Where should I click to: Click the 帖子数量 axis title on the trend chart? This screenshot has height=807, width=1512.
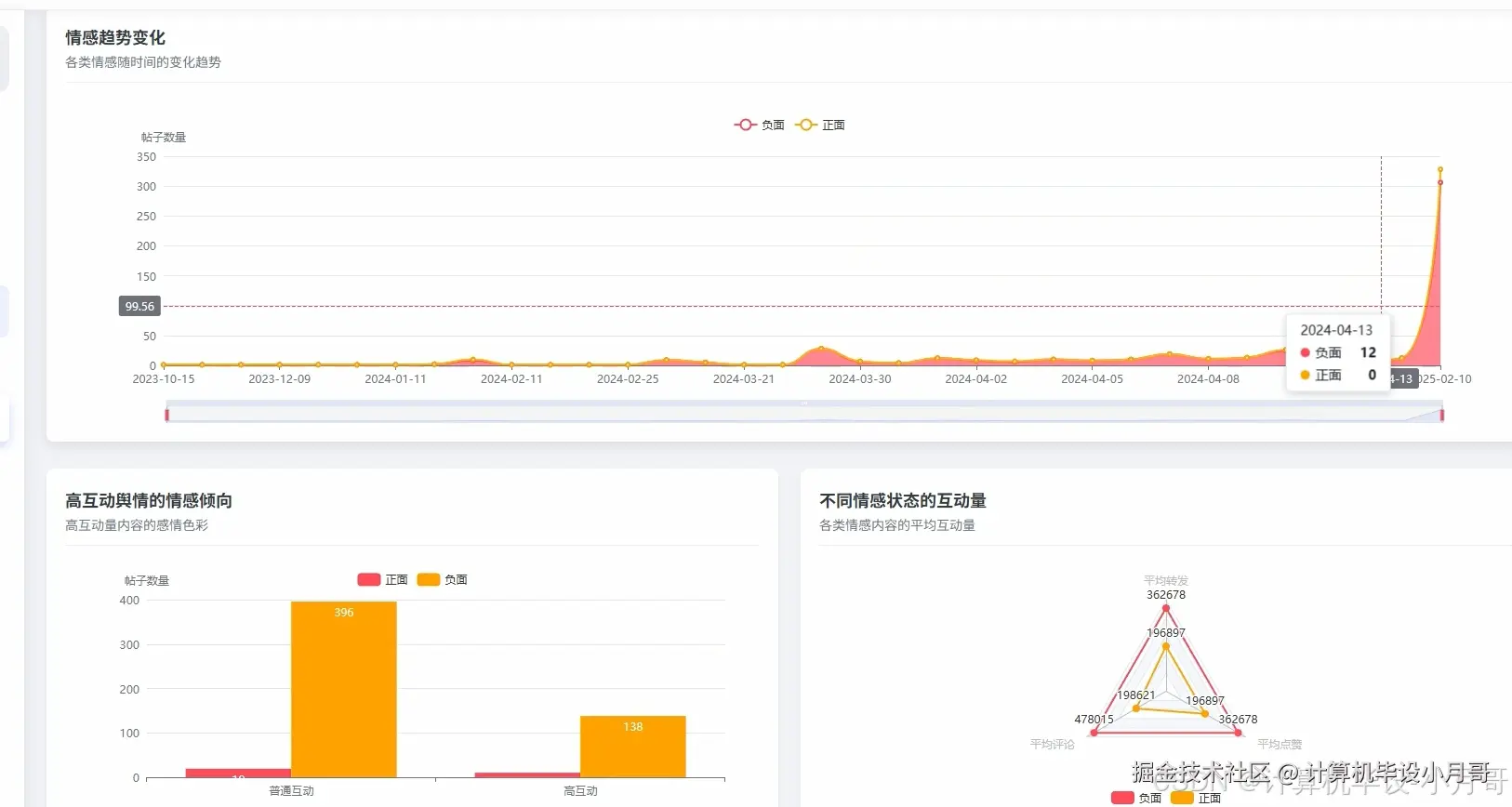(164, 137)
